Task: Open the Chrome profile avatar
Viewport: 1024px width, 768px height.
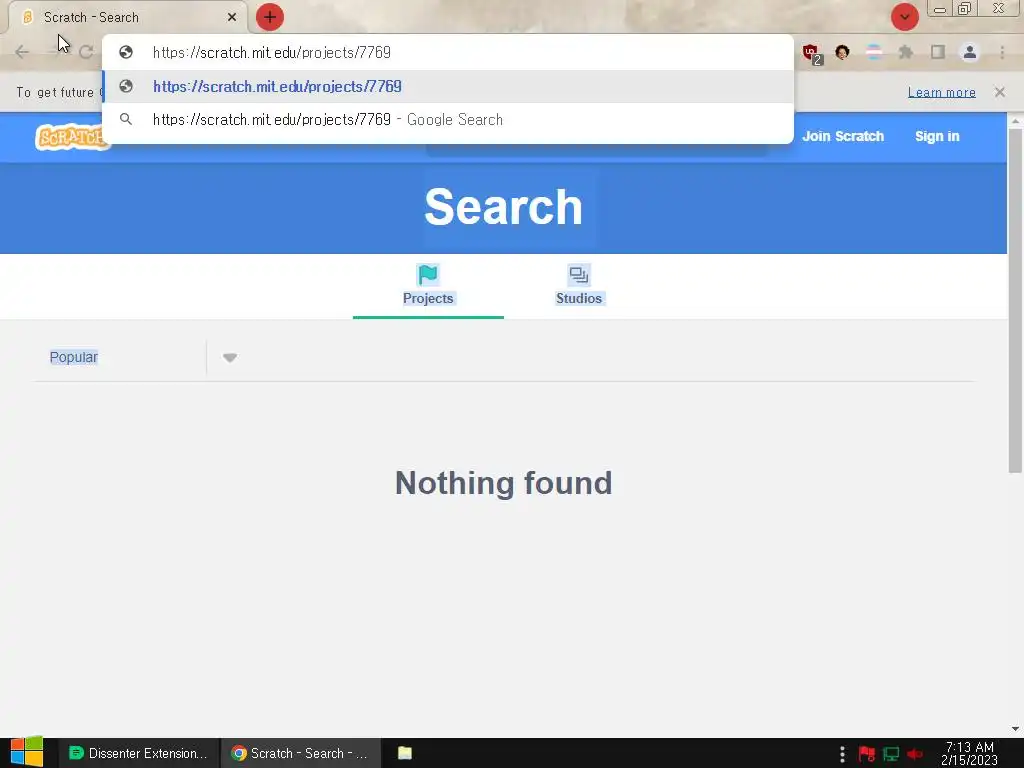Action: click(x=970, y=52)
